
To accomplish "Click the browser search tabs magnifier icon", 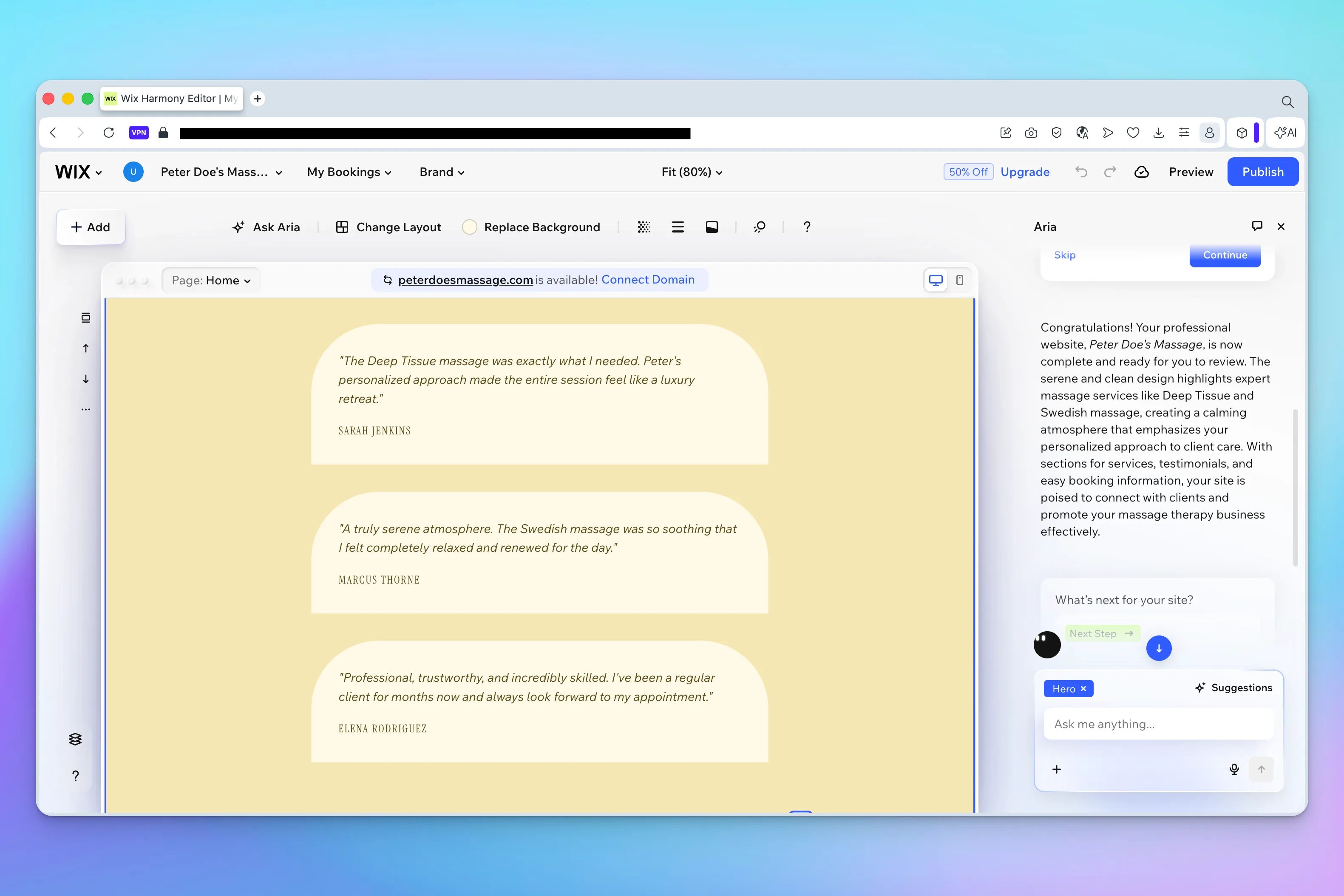I will (1287, 102).
